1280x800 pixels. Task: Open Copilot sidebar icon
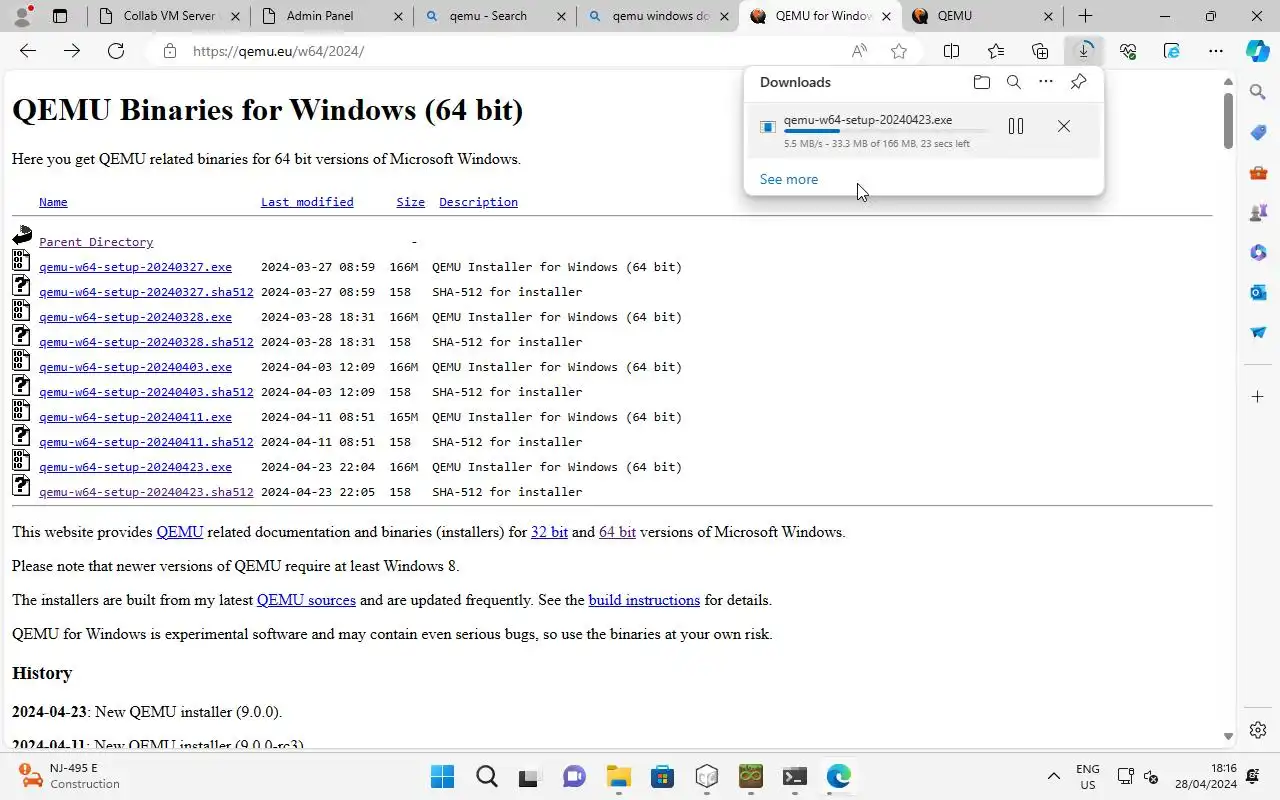1257,51
